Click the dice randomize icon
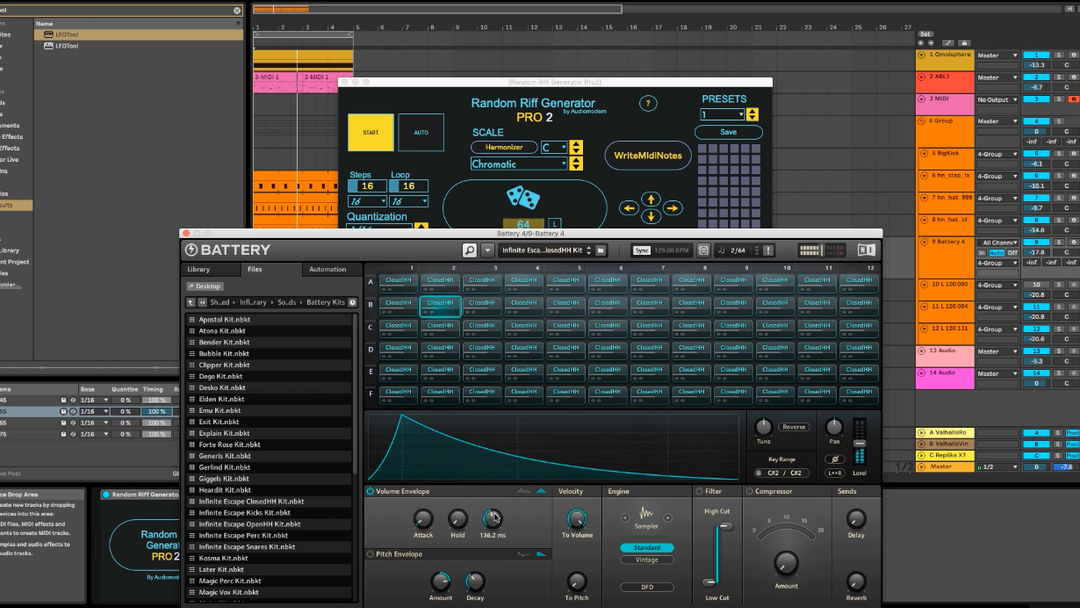The width and height of the screenshot is (1080, 608). click(524, 196)
